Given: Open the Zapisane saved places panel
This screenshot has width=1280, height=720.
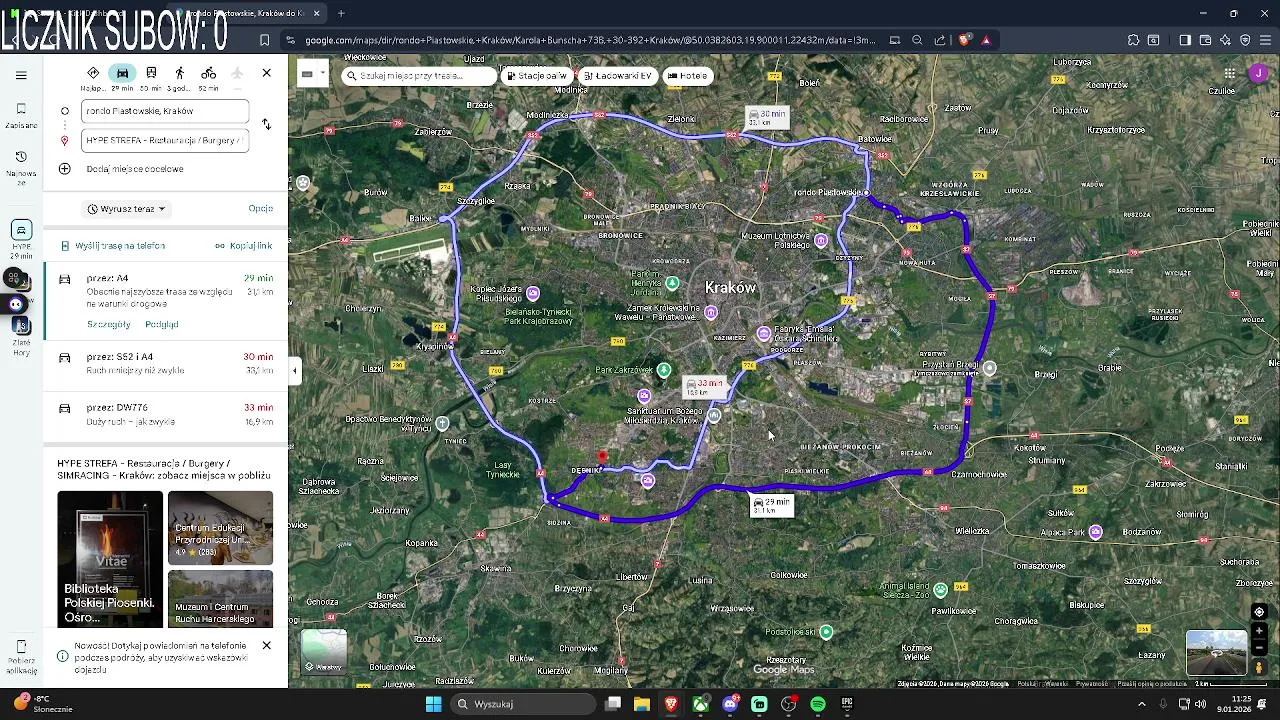Looking at the screenshot, I should [21, 115].
